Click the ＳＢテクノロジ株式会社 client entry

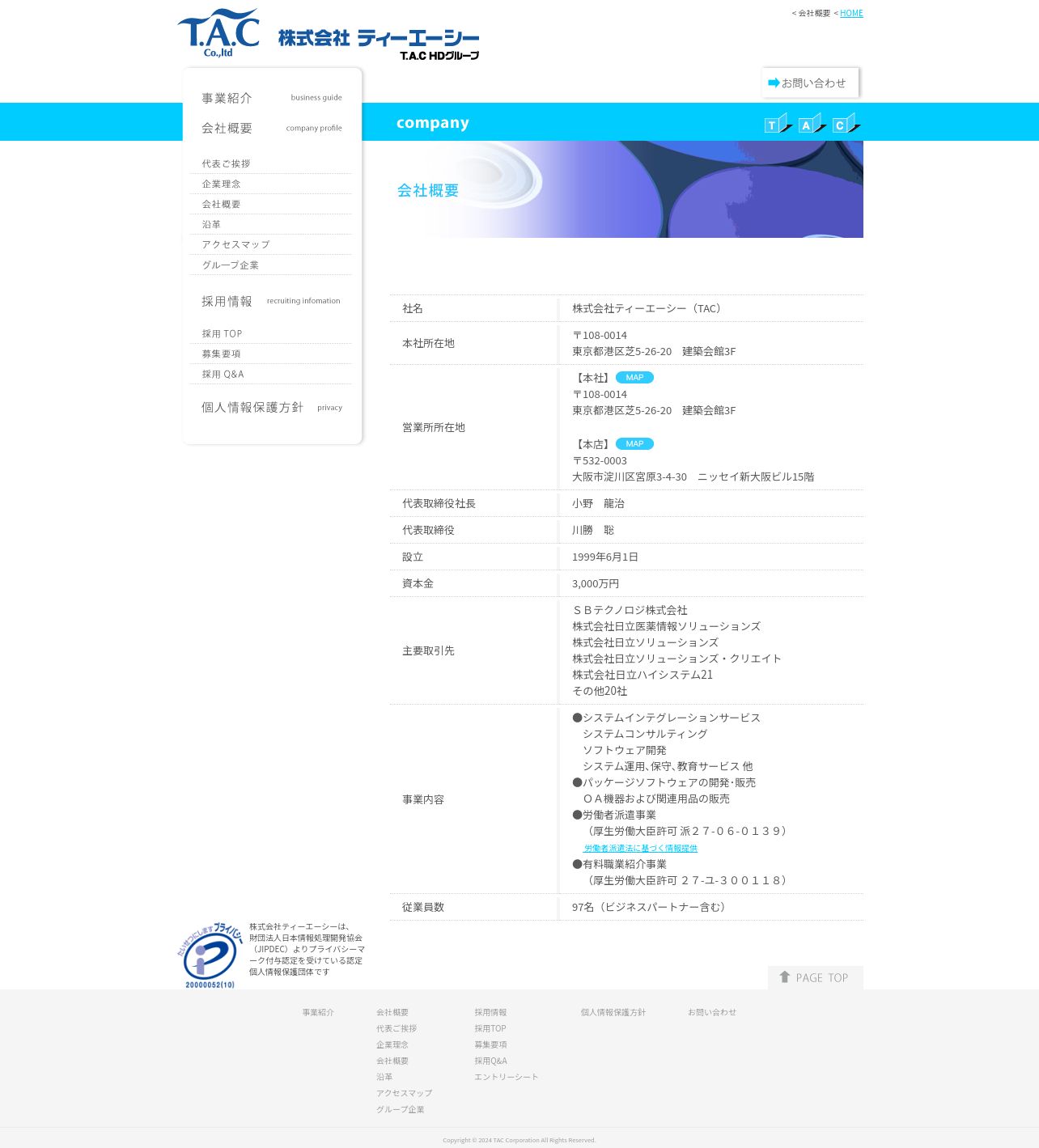click(630, 610)
